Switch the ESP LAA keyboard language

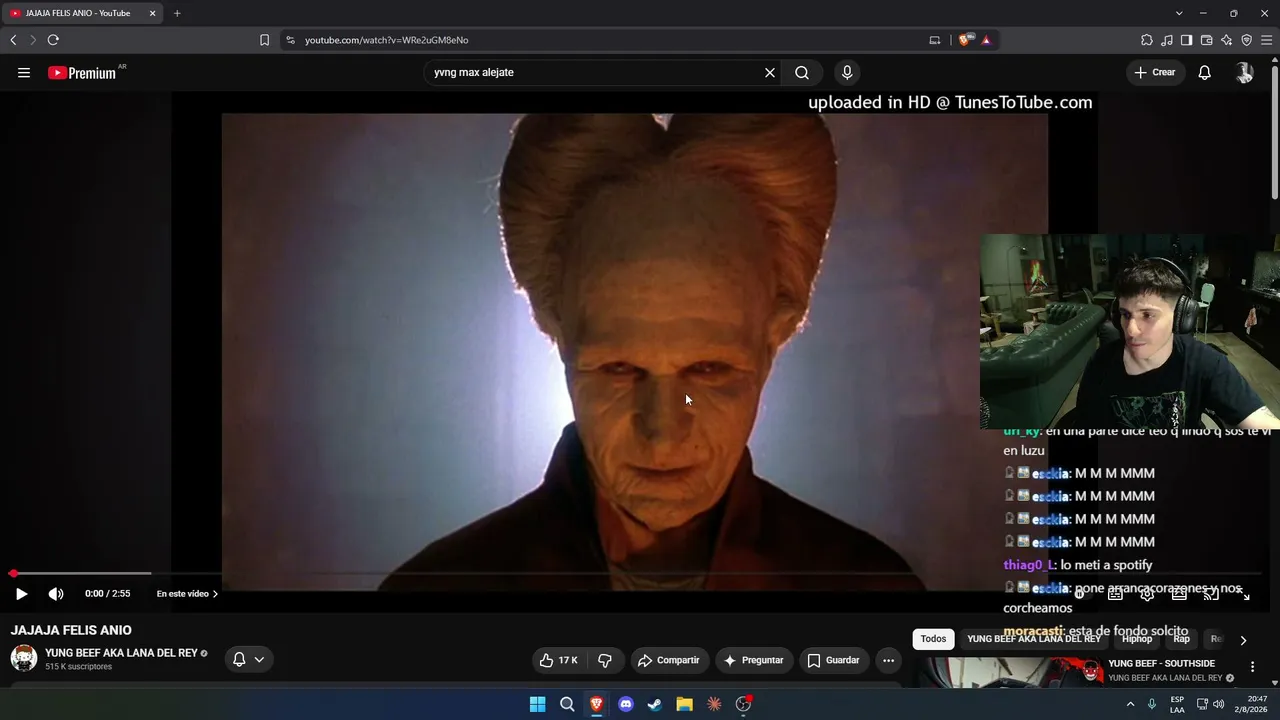1177,704
